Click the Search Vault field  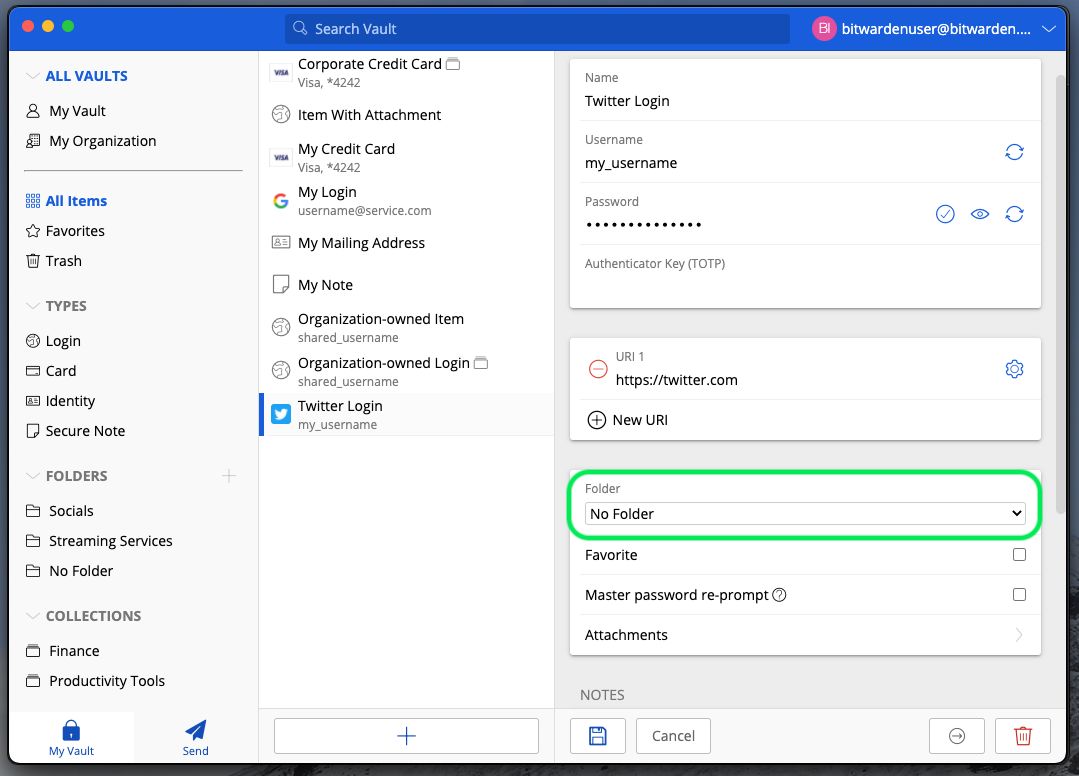(x=537, y=28)
